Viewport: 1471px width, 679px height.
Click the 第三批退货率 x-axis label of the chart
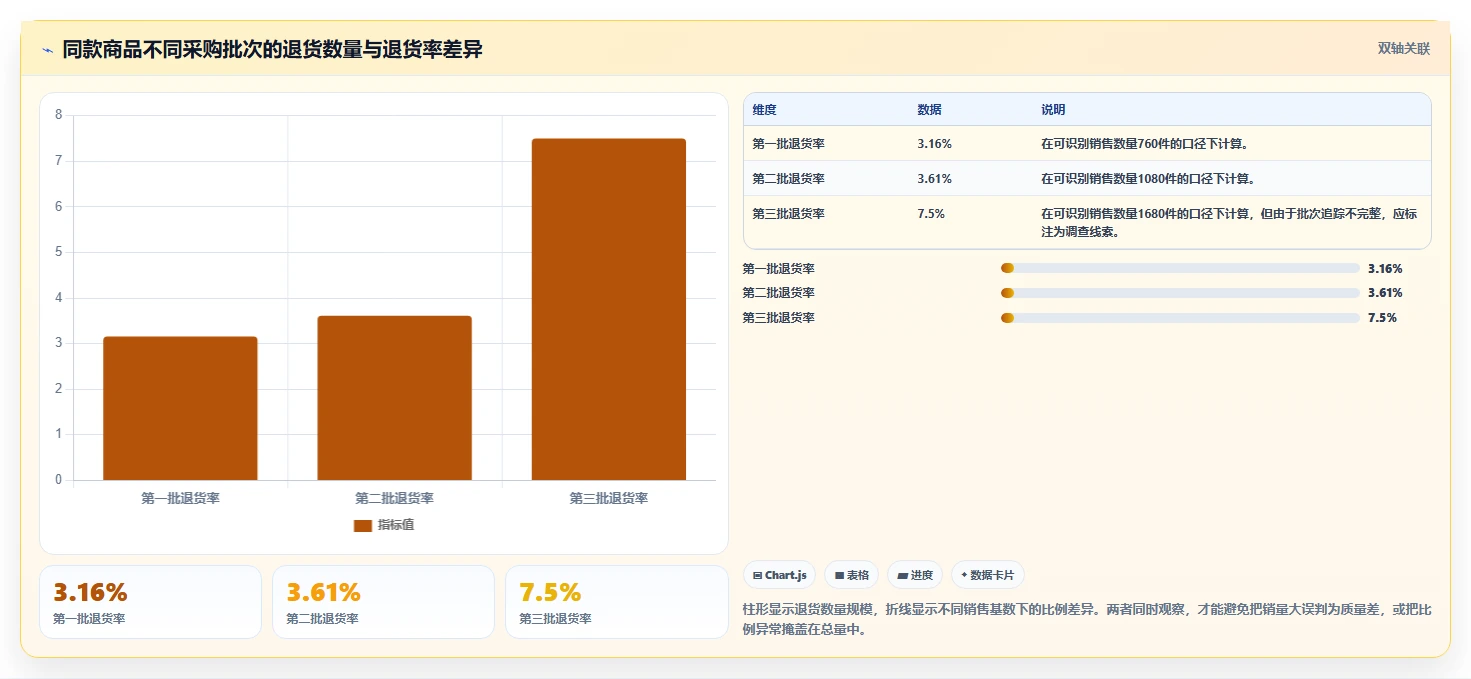609,498
